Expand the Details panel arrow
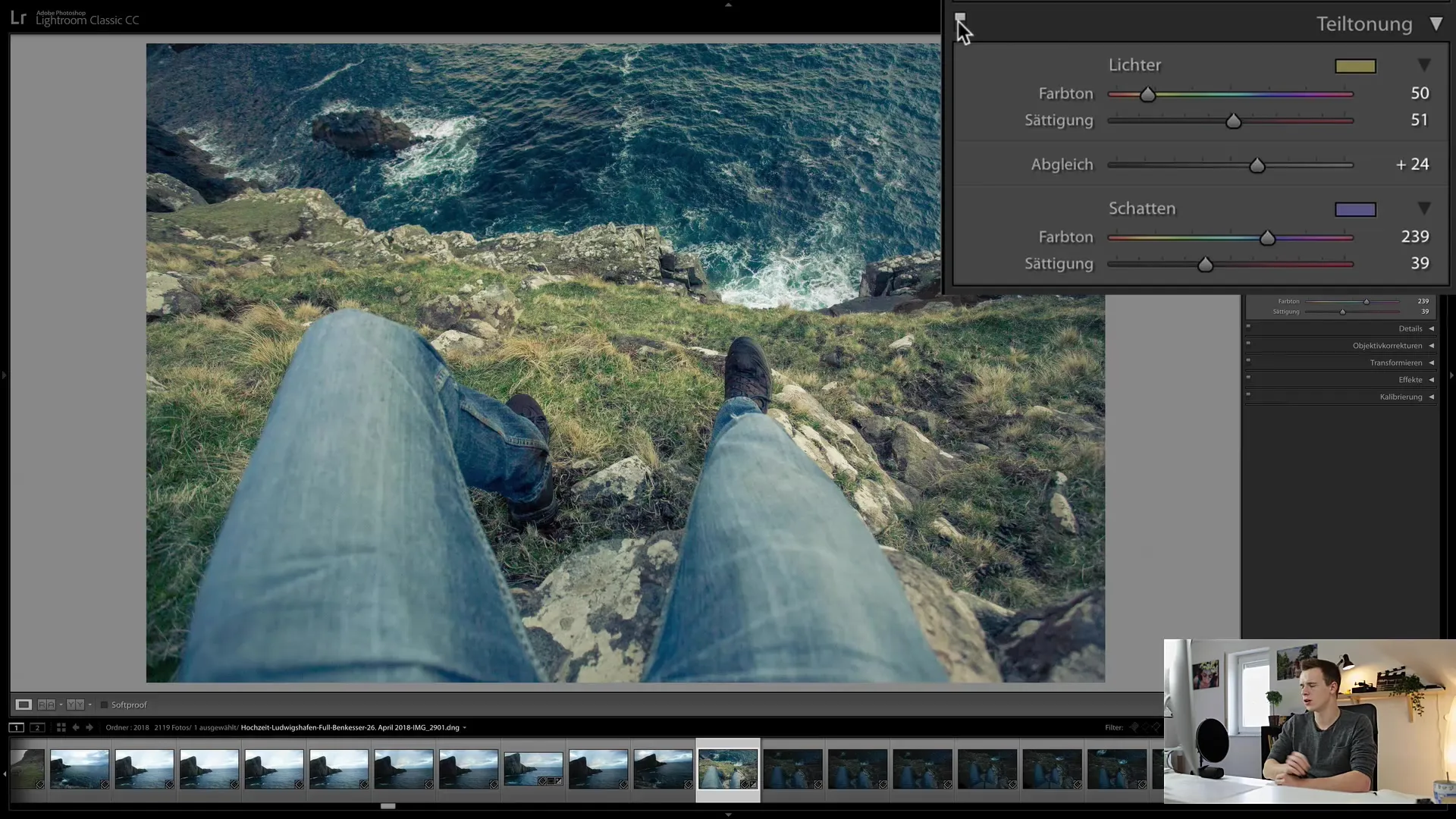1456x819 pixels. click(x=1431, y=329)
